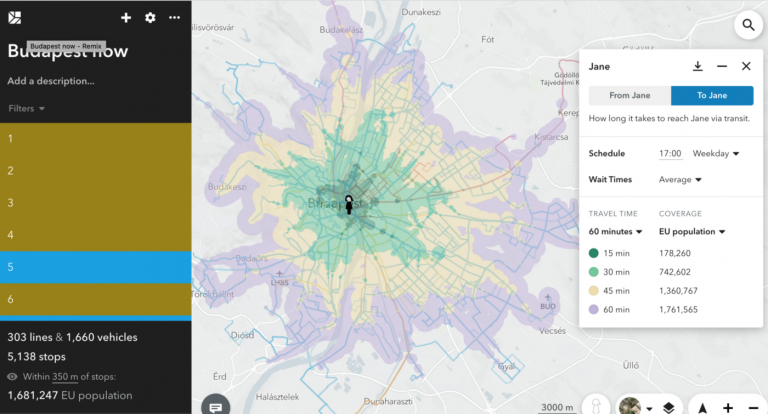Open the map layers stack icon

pyautogui.click(x=668, y=408)
